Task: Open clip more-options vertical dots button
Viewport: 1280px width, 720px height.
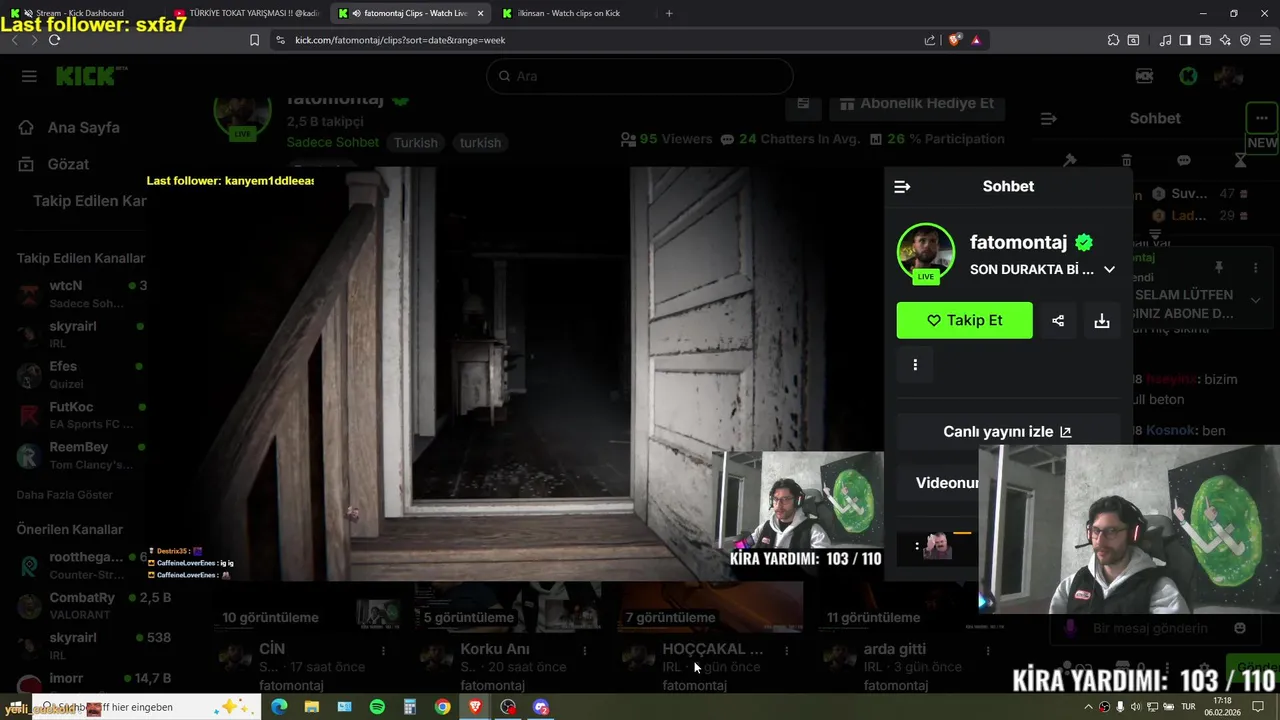Action: coord(915,365)
